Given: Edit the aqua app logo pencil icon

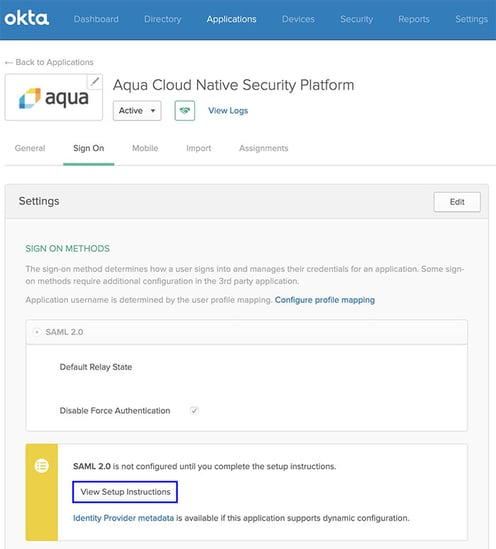Looking at the screenshot, I should tap(95, 82).
